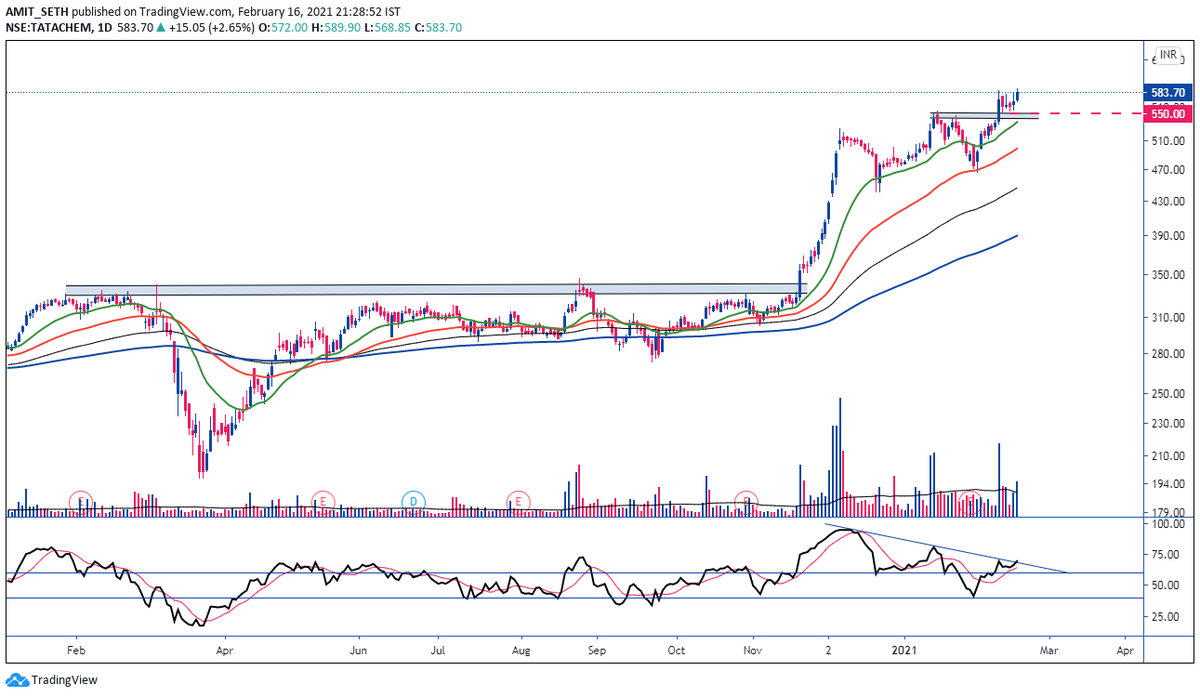Image resolution: width=1200 pixels, height=697 pixels.
Task: Click the 350.00 price axis label
Action: [x=1167, y=274]
